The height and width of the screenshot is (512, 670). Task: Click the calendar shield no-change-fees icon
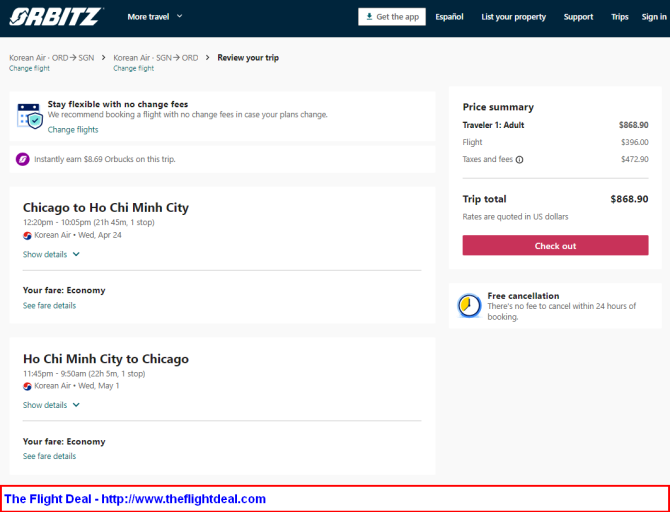pos(30,115)
